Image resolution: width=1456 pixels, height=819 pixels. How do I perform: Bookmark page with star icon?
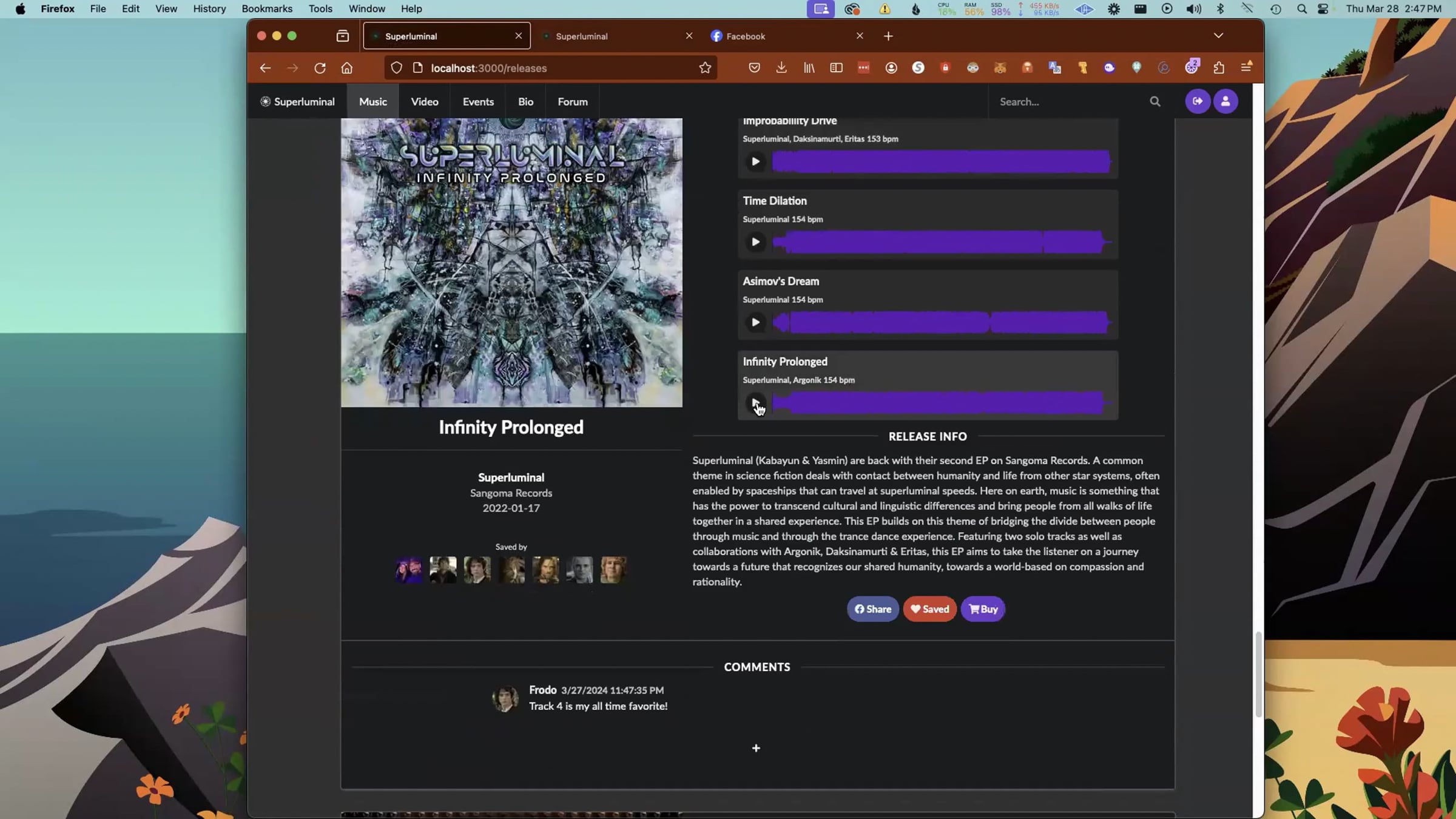click(704, 68)
